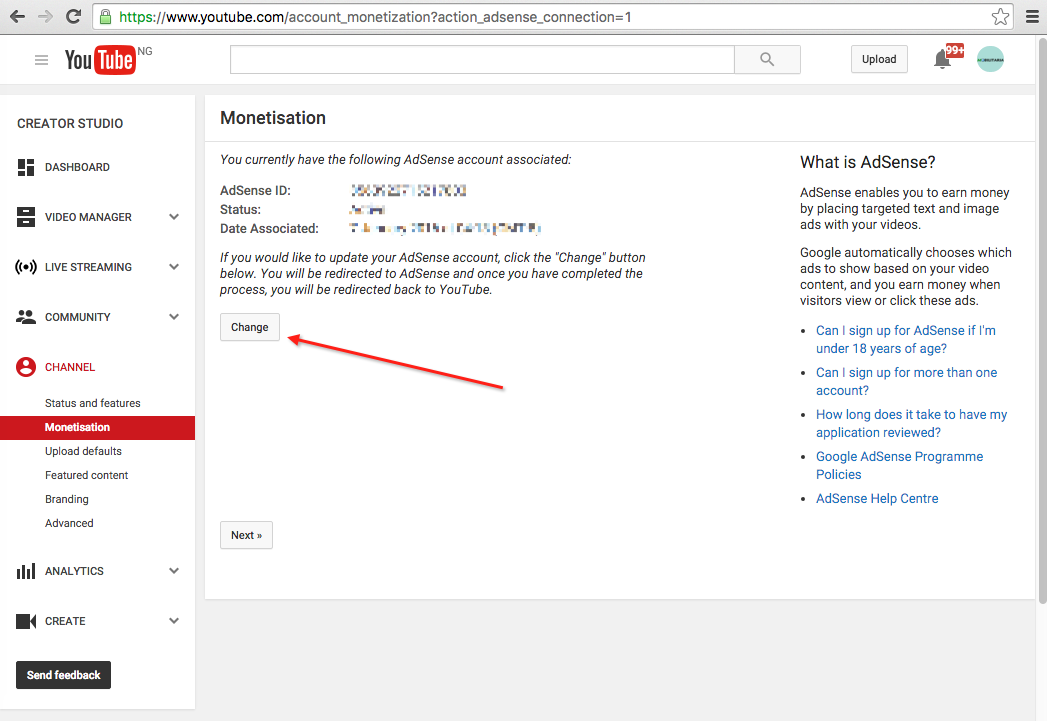Click the Community people icon
This screenshot has height=721, width=1047.
[25, 317]
